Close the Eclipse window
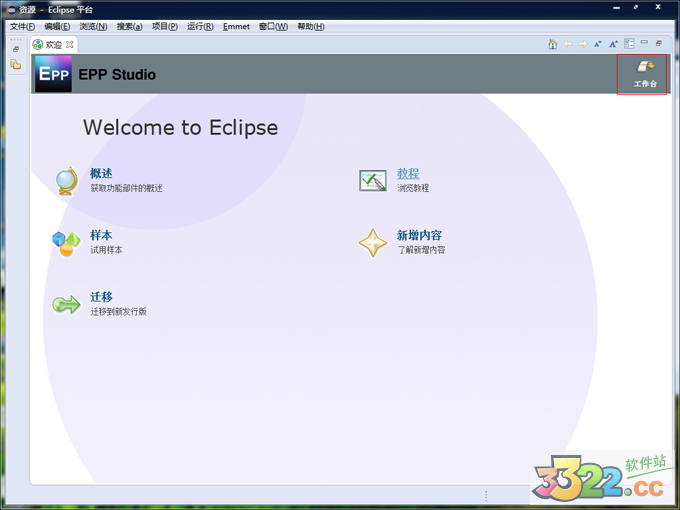Viewport: 680px width, 510px height. 658,7
